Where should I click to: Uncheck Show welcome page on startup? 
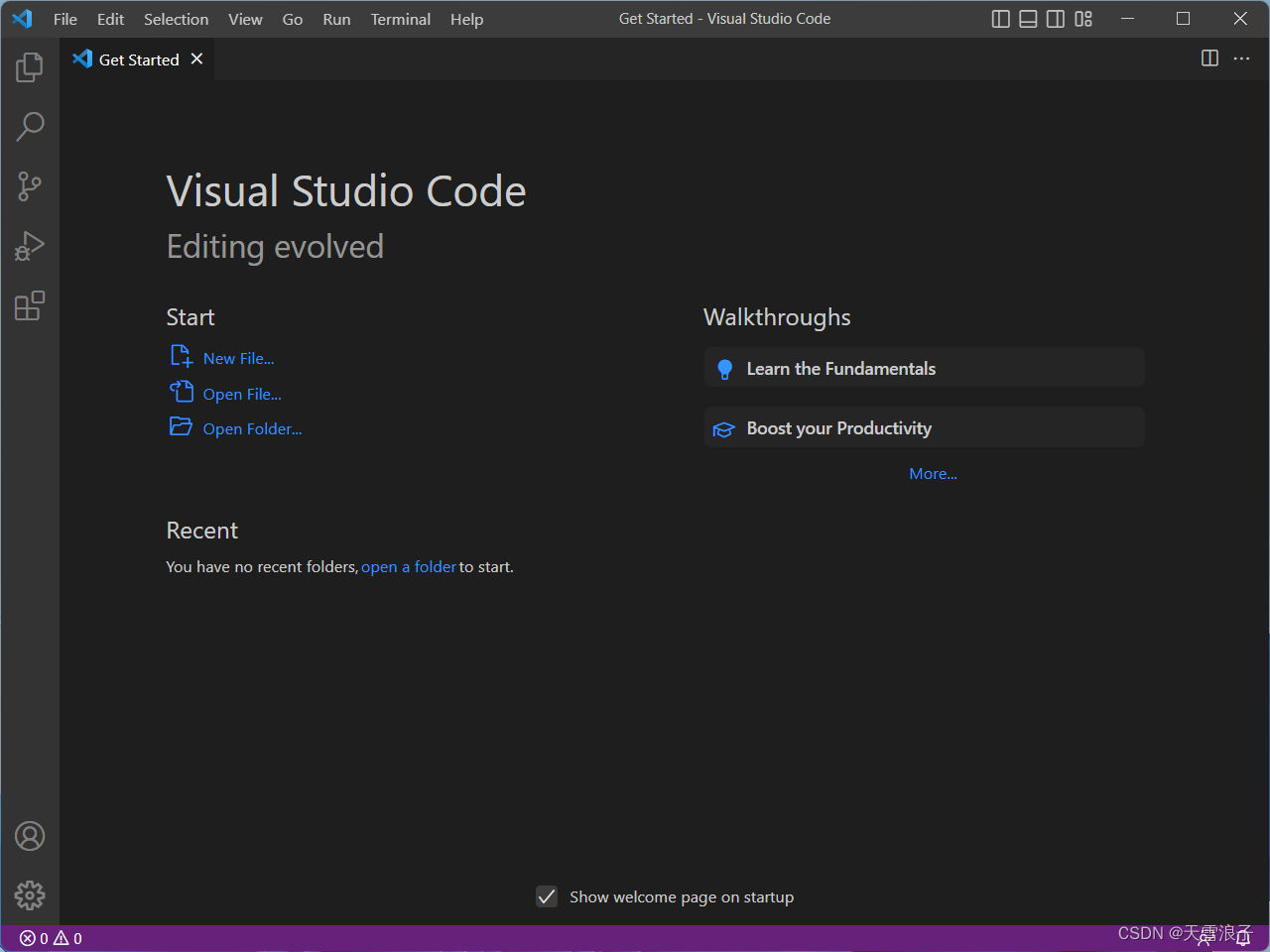pos(547,896)
